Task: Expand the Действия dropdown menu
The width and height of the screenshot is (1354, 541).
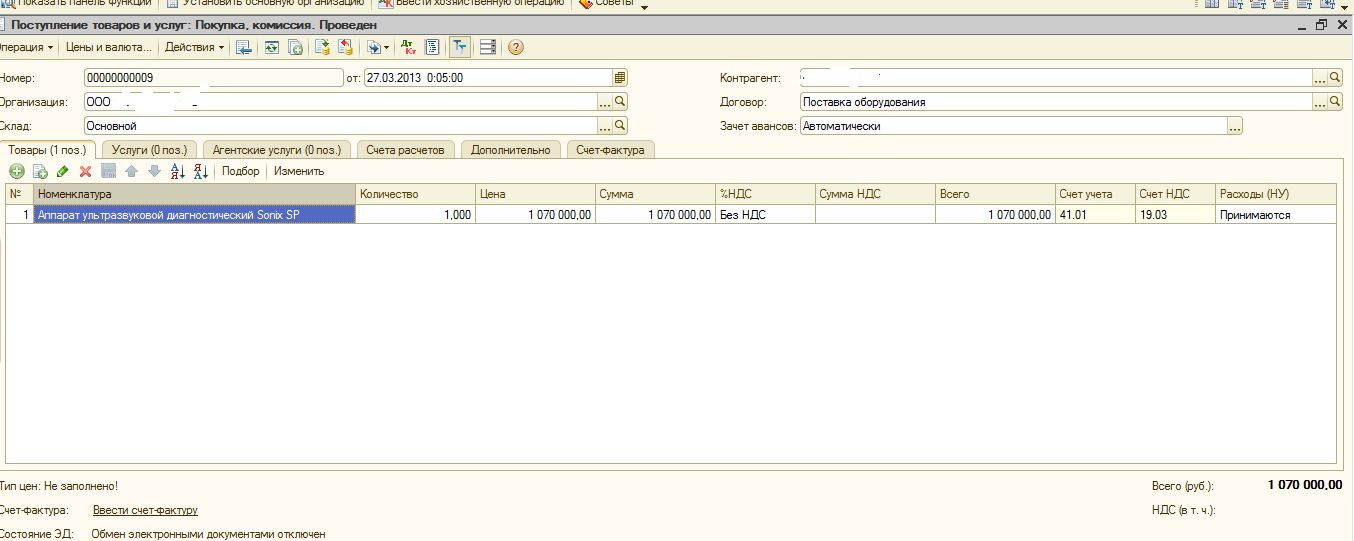Action: tap(193, 47)
